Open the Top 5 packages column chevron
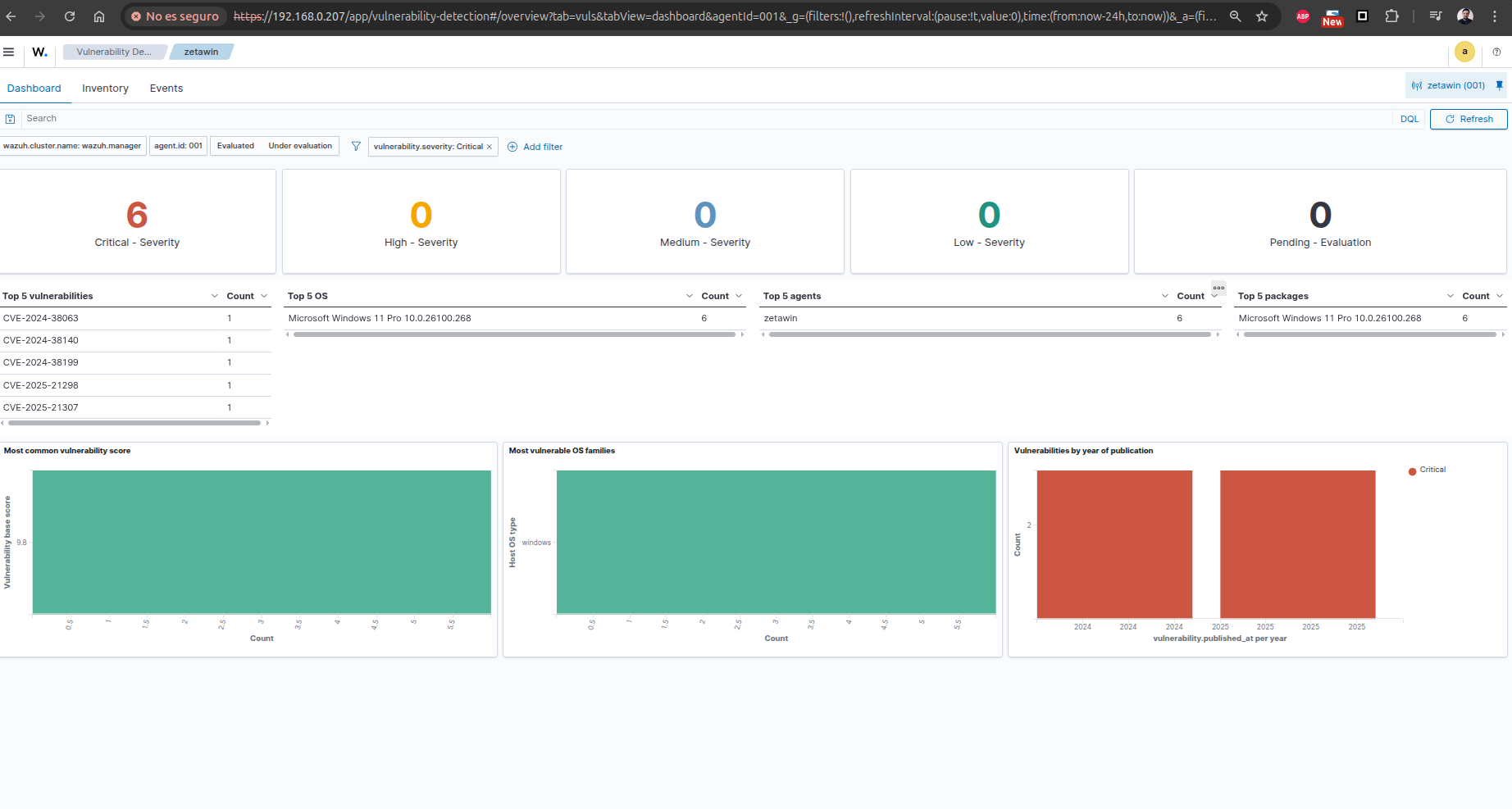The width and height of the screenshot is (1512, 809). [1451, 296]
